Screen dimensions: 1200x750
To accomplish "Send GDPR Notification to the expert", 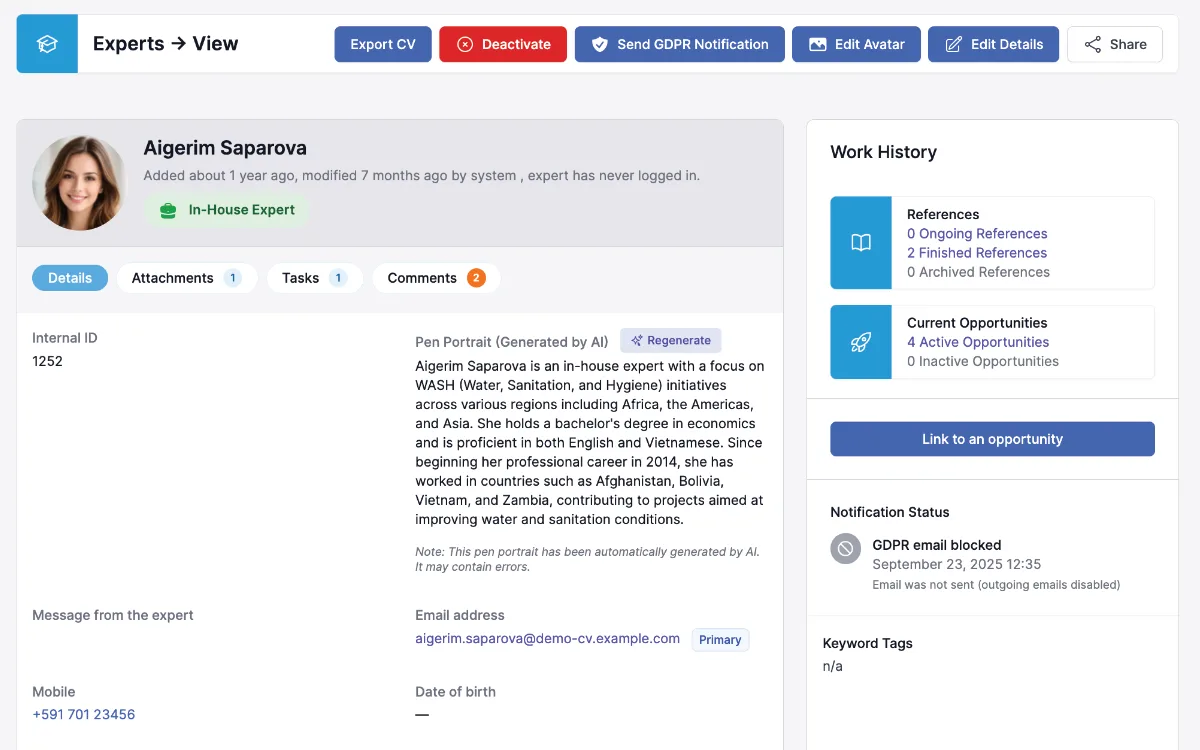I will click(680, 44).
